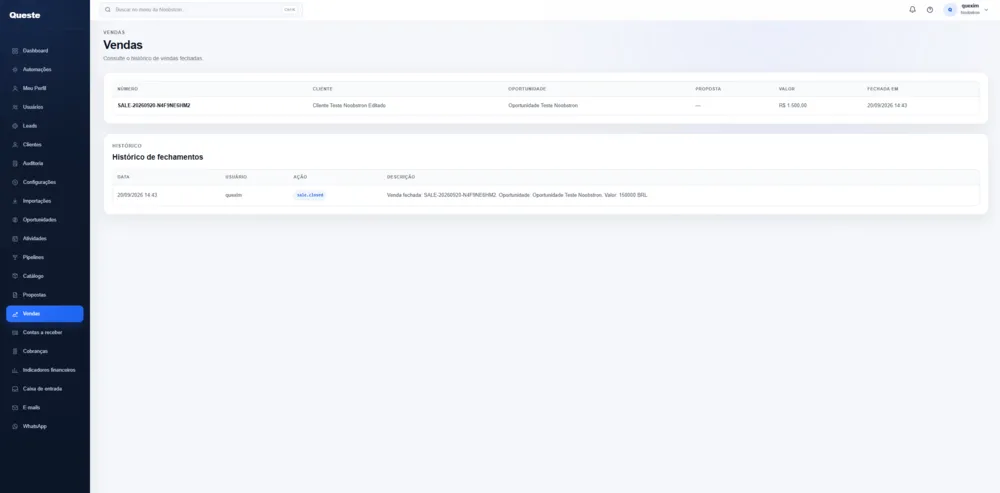Click the user avatar circle

coord(950,10)
